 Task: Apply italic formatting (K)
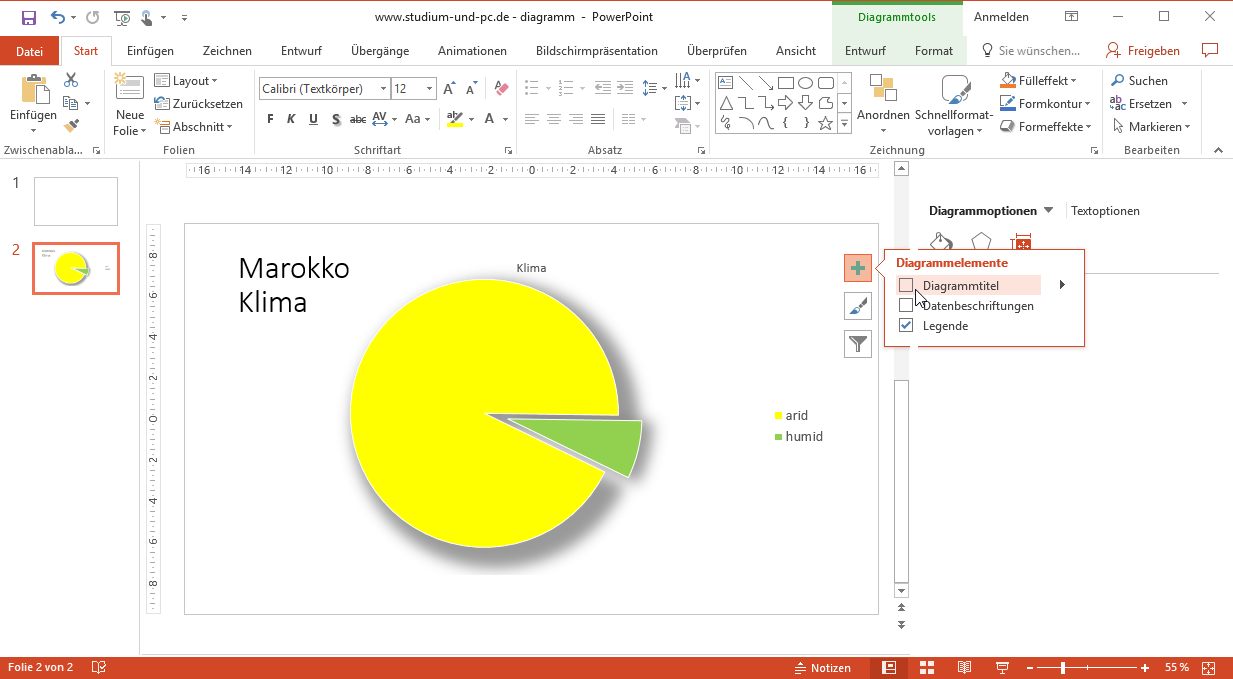pyautogui.click(x=291, y=119)
